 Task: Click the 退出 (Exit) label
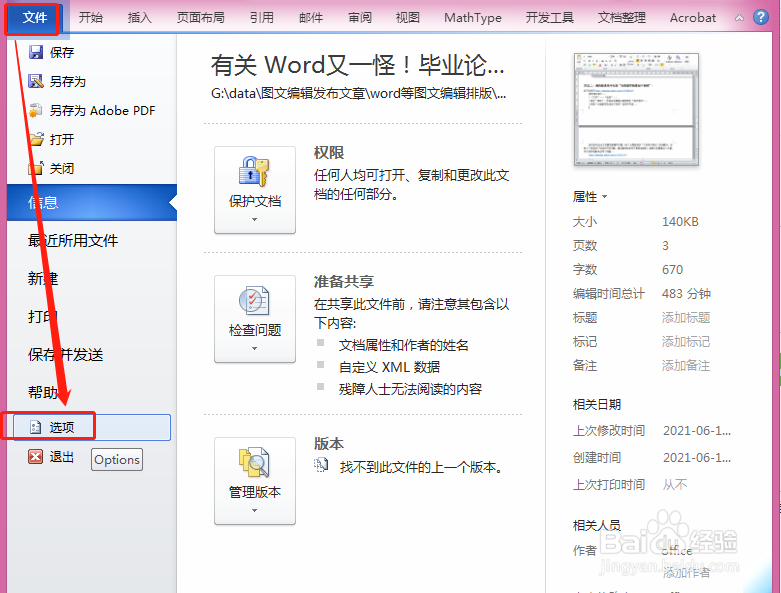62,457
